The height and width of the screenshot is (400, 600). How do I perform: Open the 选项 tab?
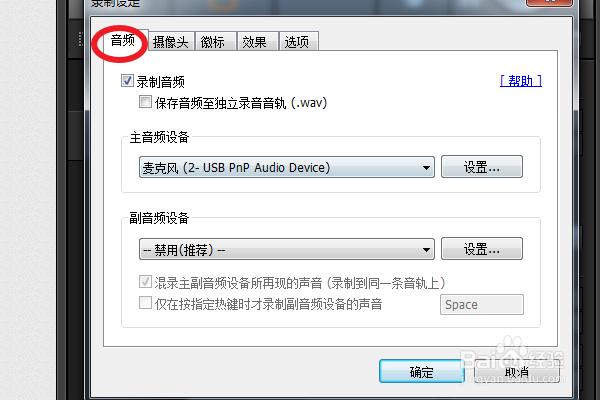click(297, 42)
